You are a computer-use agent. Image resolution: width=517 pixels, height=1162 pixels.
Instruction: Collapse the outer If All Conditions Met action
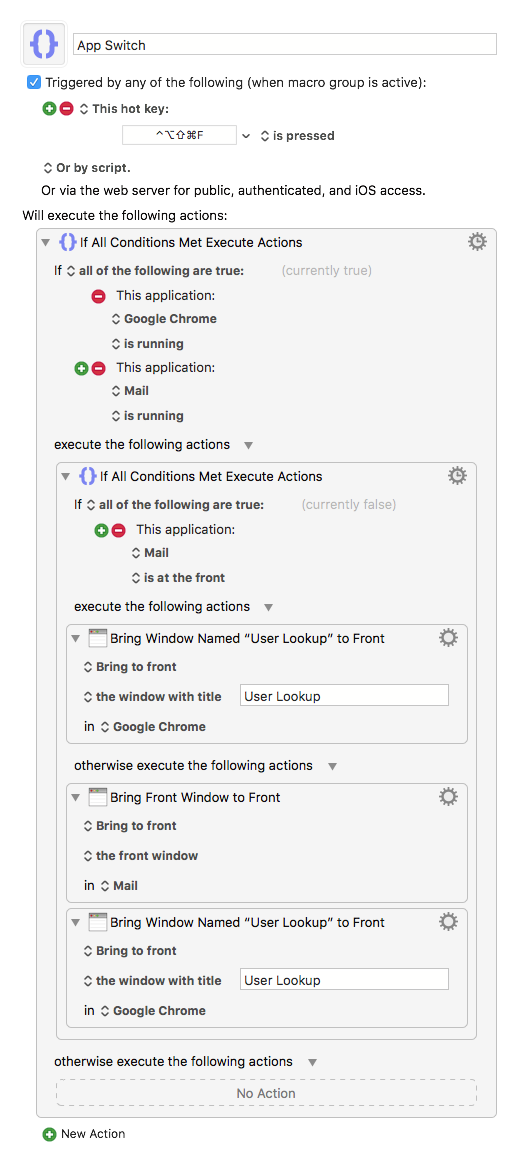pos(47,242)
